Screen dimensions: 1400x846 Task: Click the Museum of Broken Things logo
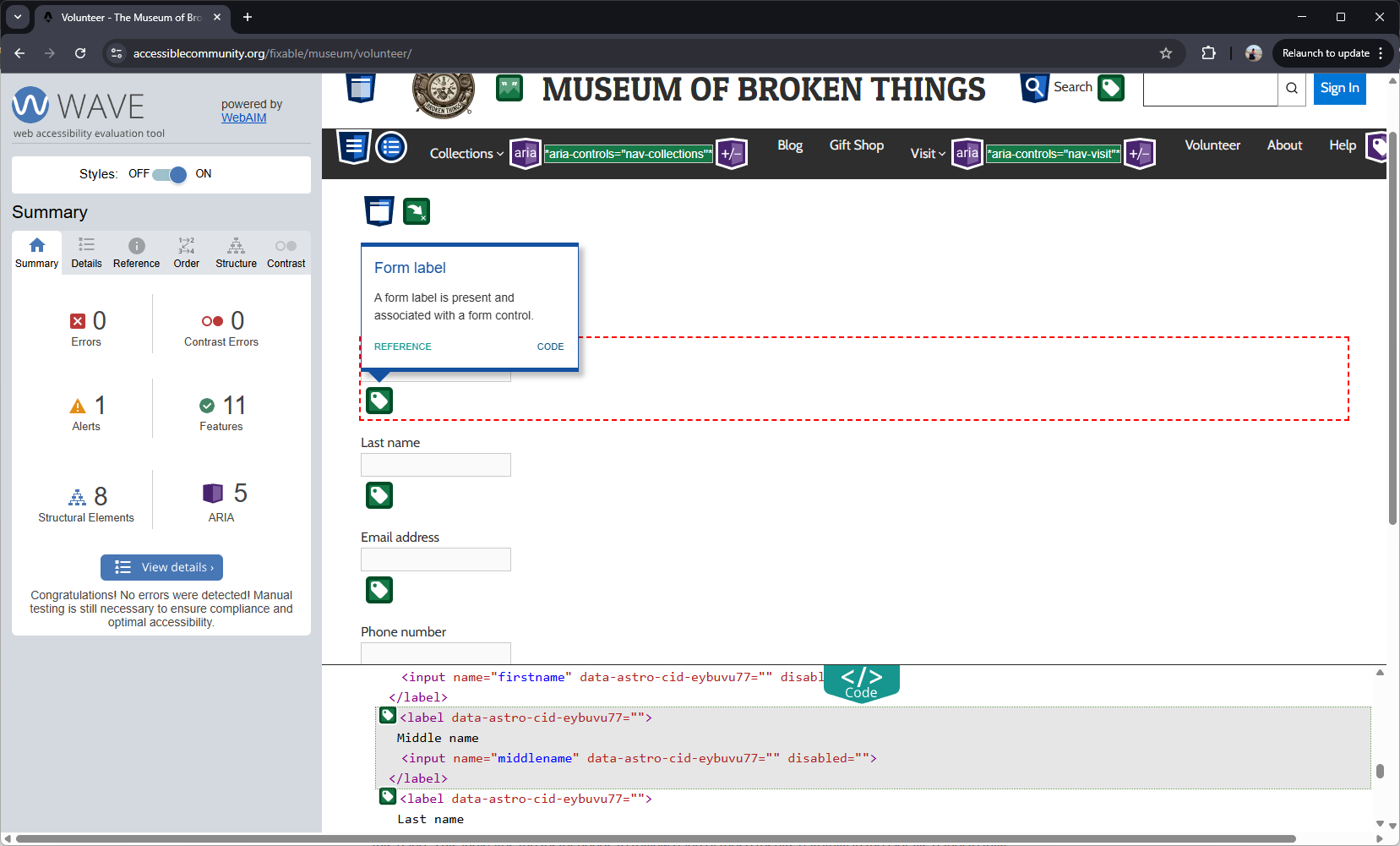pos(444,93)
